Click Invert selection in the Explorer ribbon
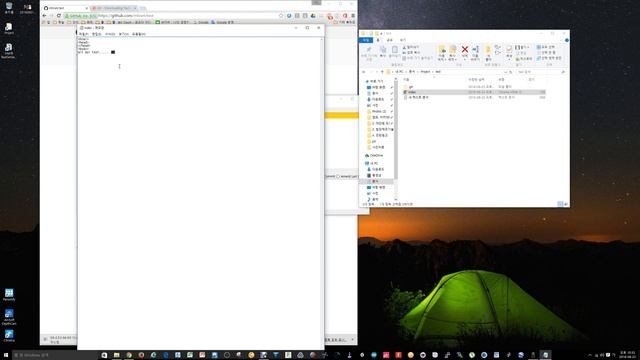 click(x=549, y=58)
